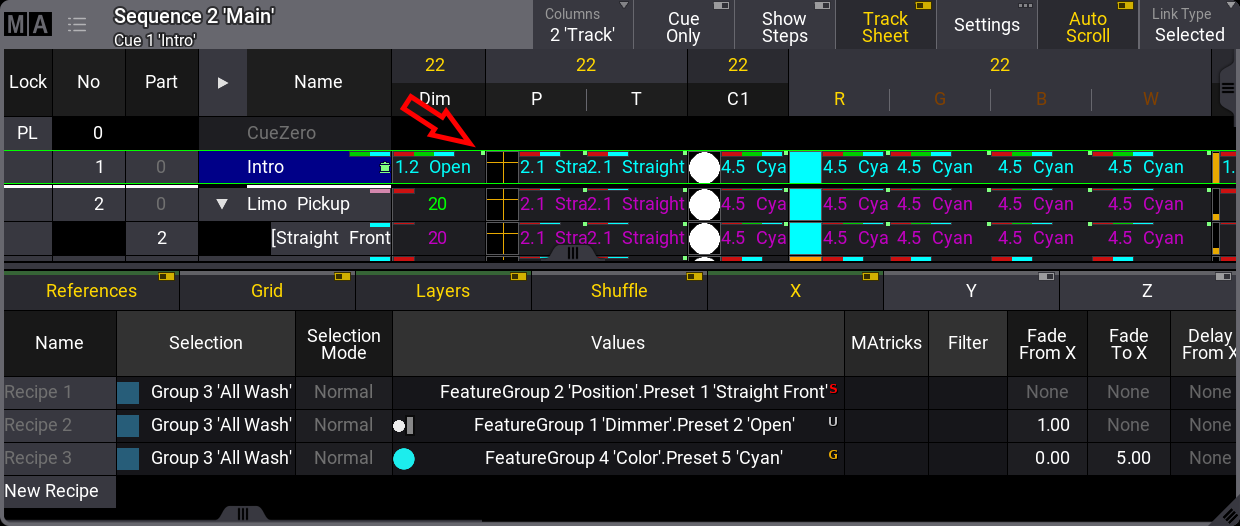Click New Recipe to add a recipe

click(x=52, y=491)
